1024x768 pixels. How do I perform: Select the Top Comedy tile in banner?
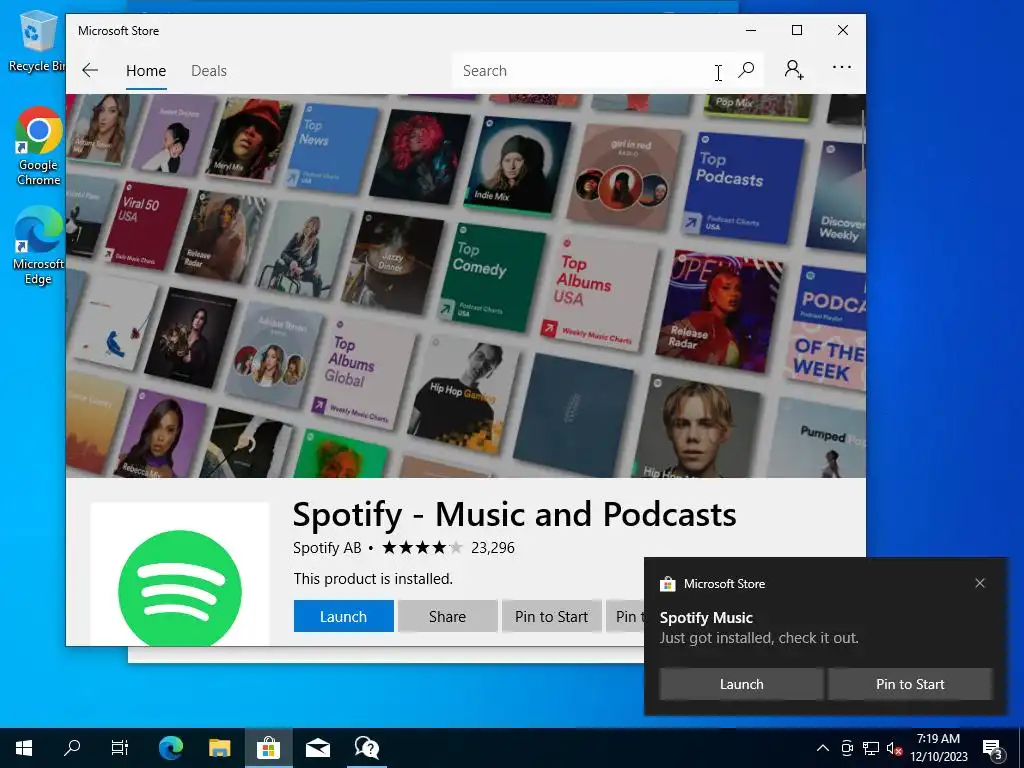494,278
